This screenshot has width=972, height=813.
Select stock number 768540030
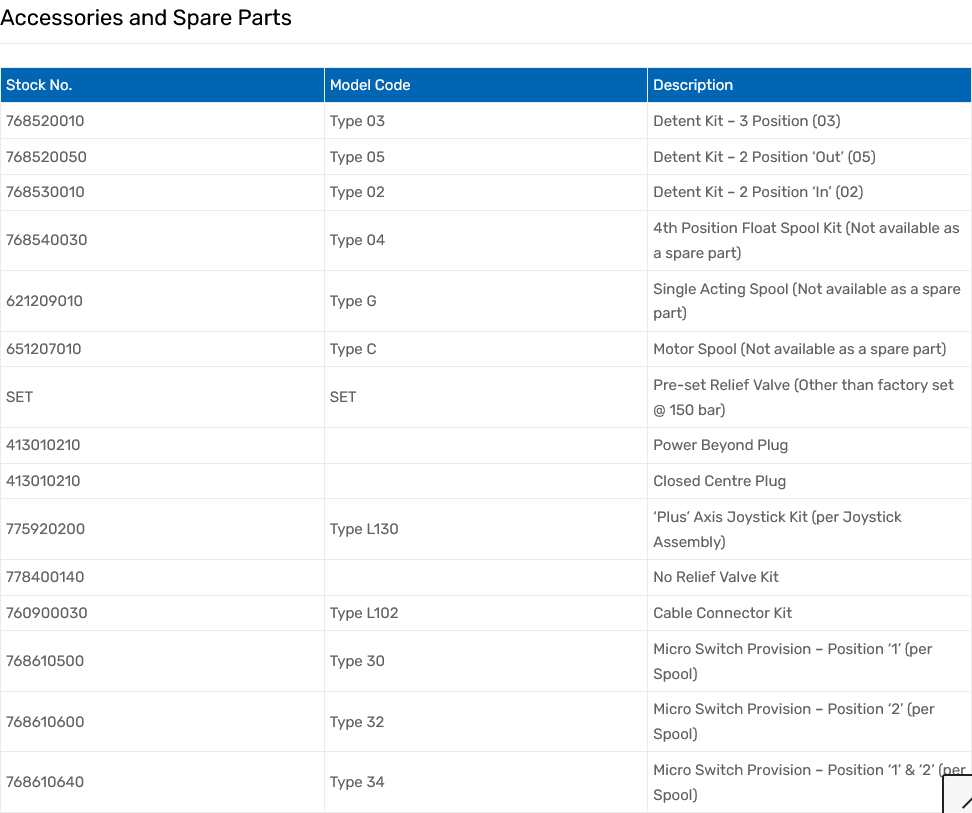[46, 240]
